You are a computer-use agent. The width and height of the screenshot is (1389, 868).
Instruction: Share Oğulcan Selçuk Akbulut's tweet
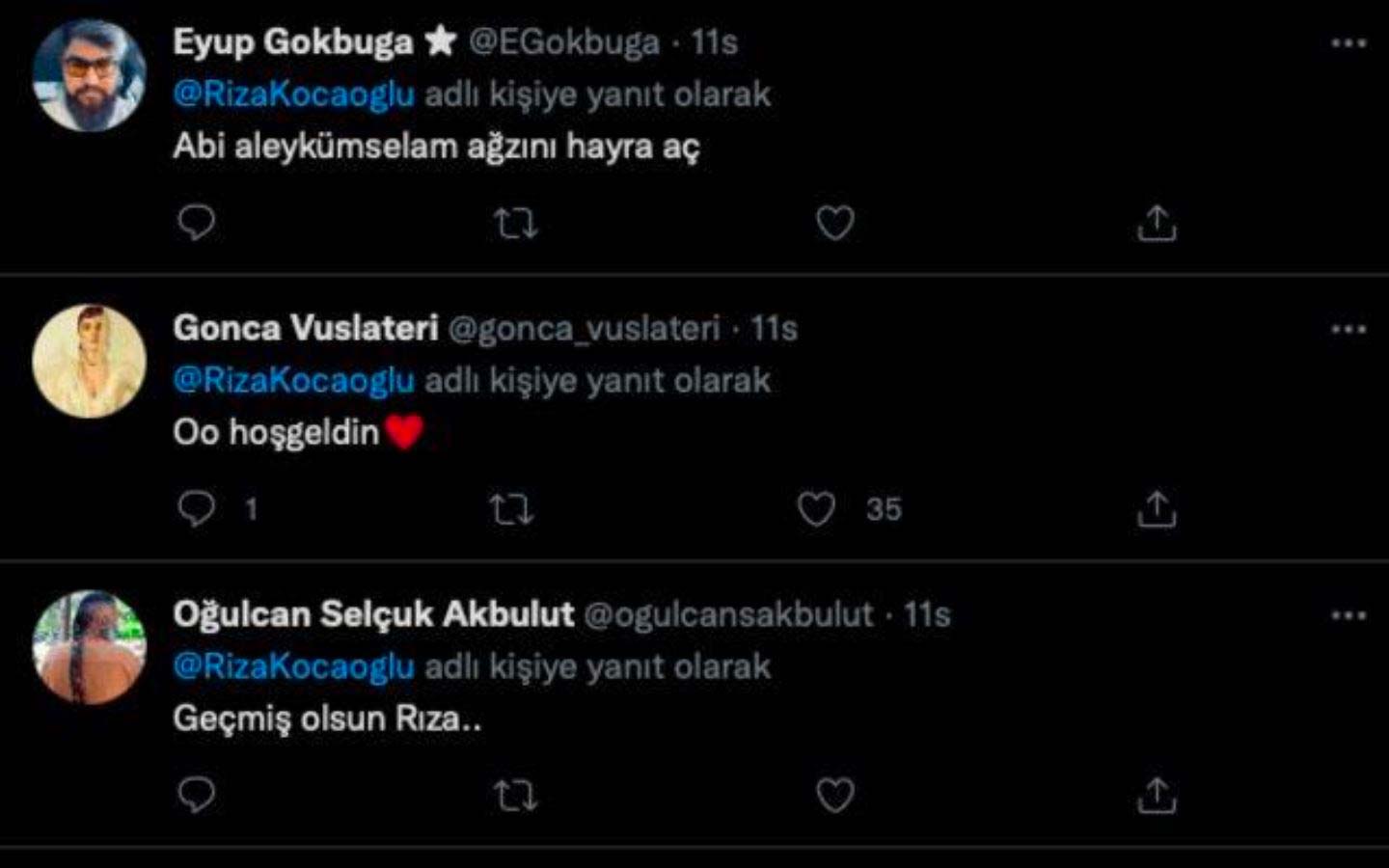(1156, 794)
